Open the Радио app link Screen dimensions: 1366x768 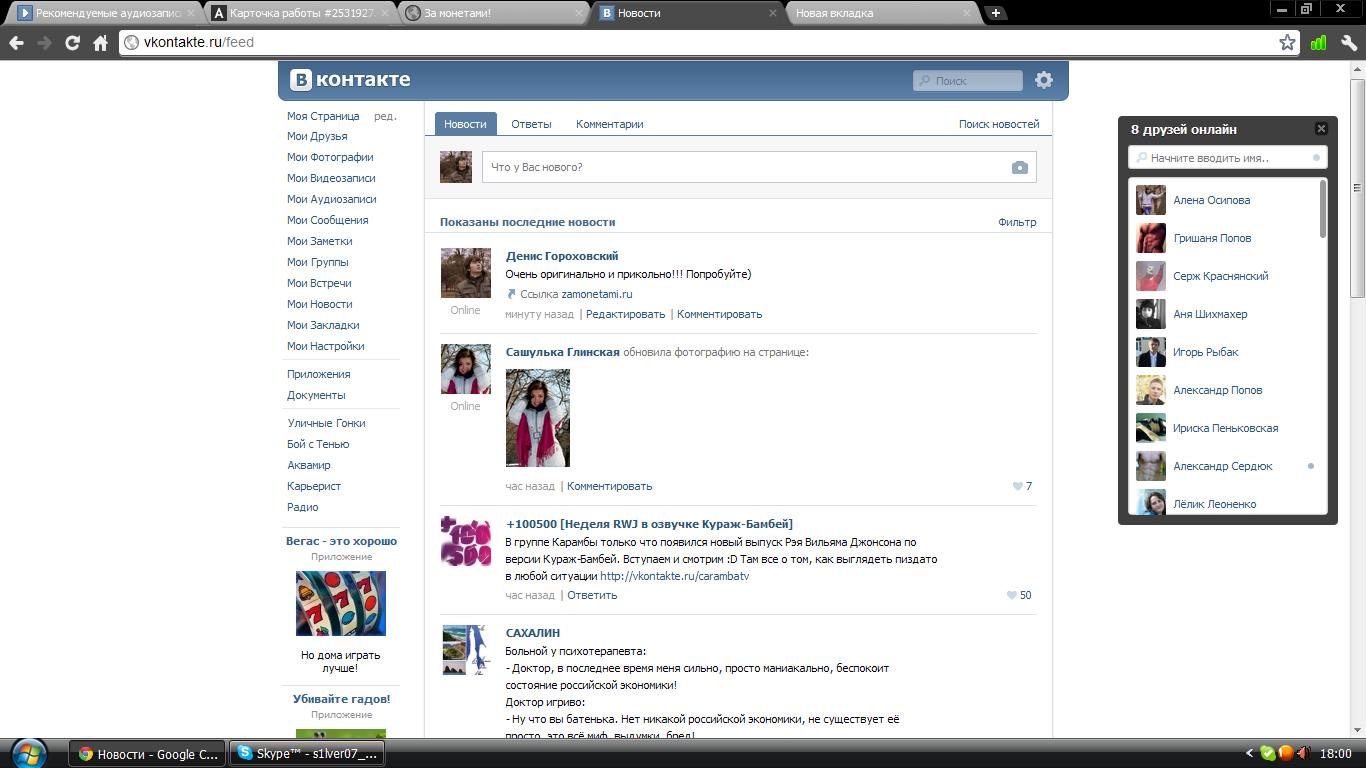(x=303, y=507)
